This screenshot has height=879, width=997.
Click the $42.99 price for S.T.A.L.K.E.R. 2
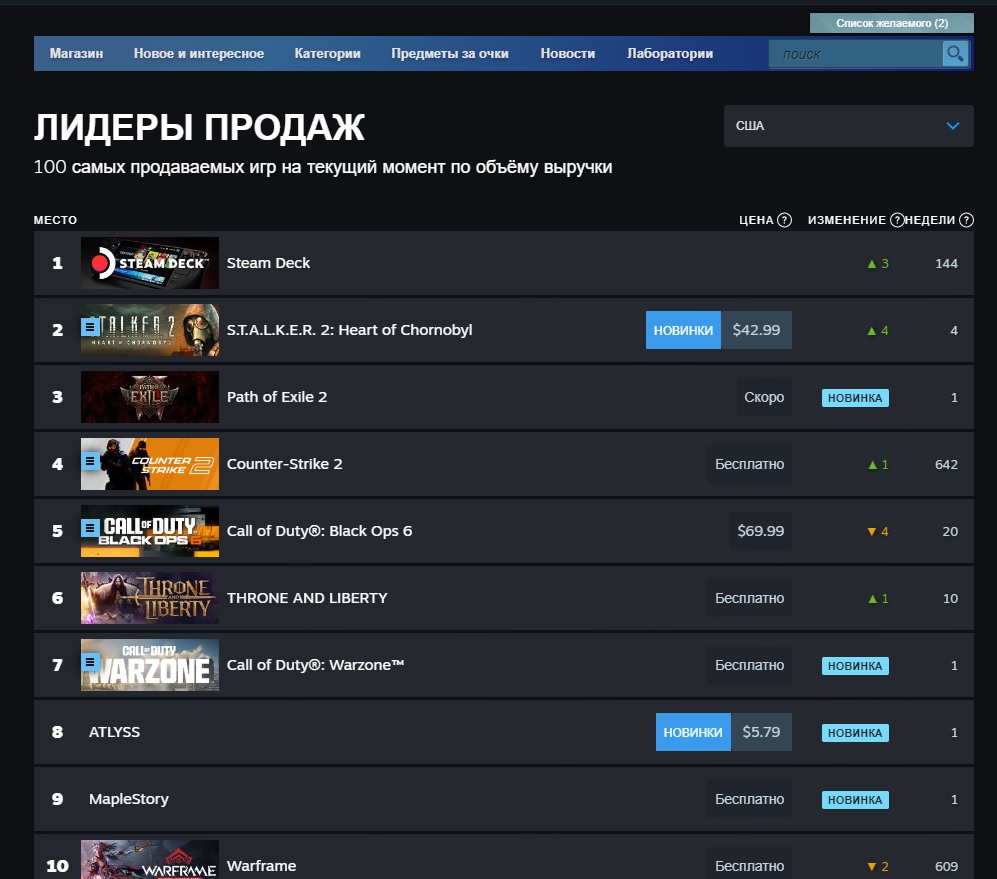(x=756, y=330)
